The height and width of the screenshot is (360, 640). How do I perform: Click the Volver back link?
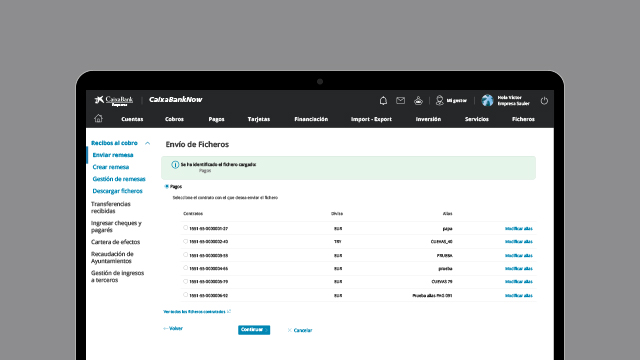tap(173, 329)
